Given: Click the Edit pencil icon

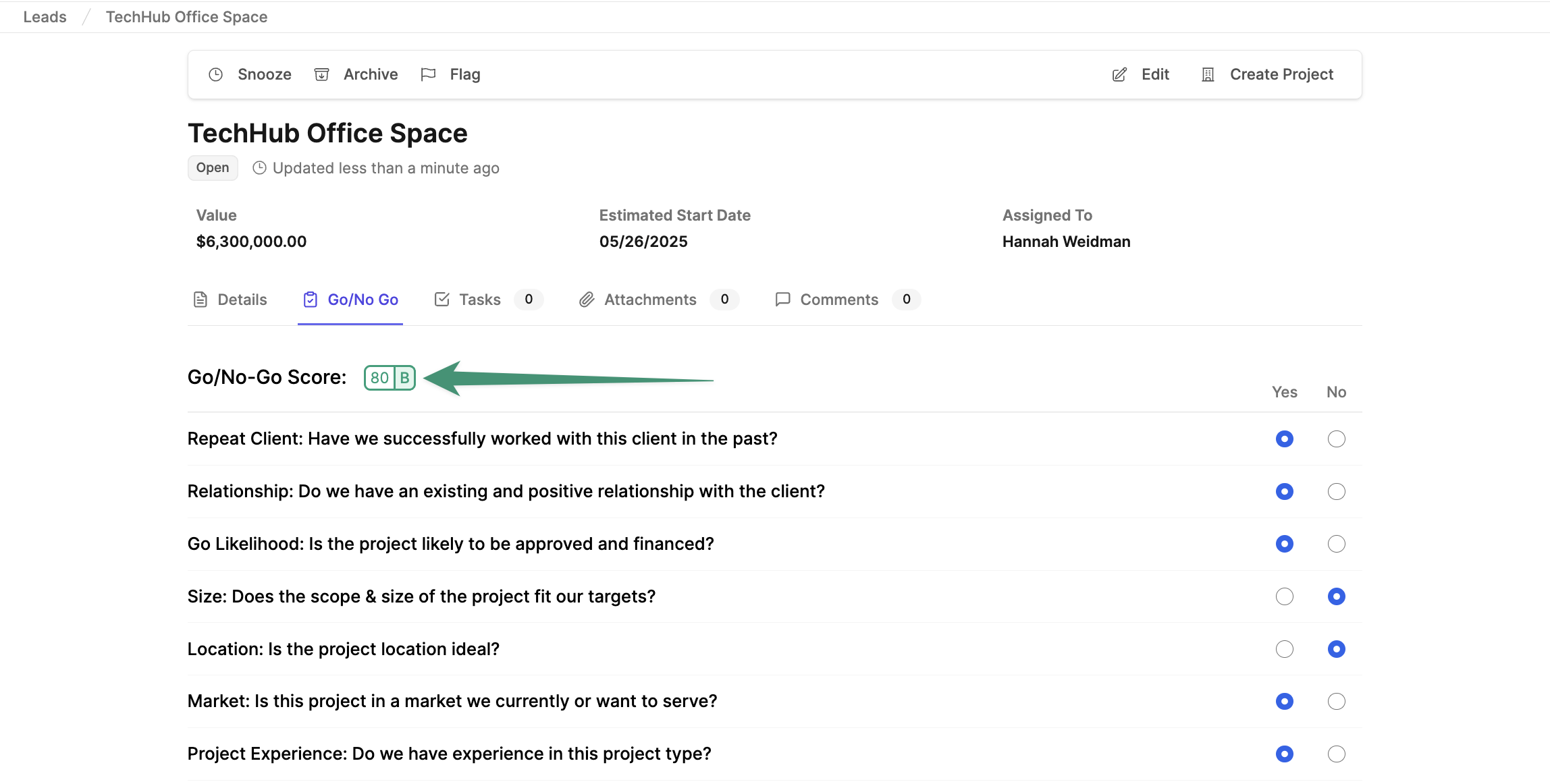Looking at the screenshot, I should click(1119, 75).
